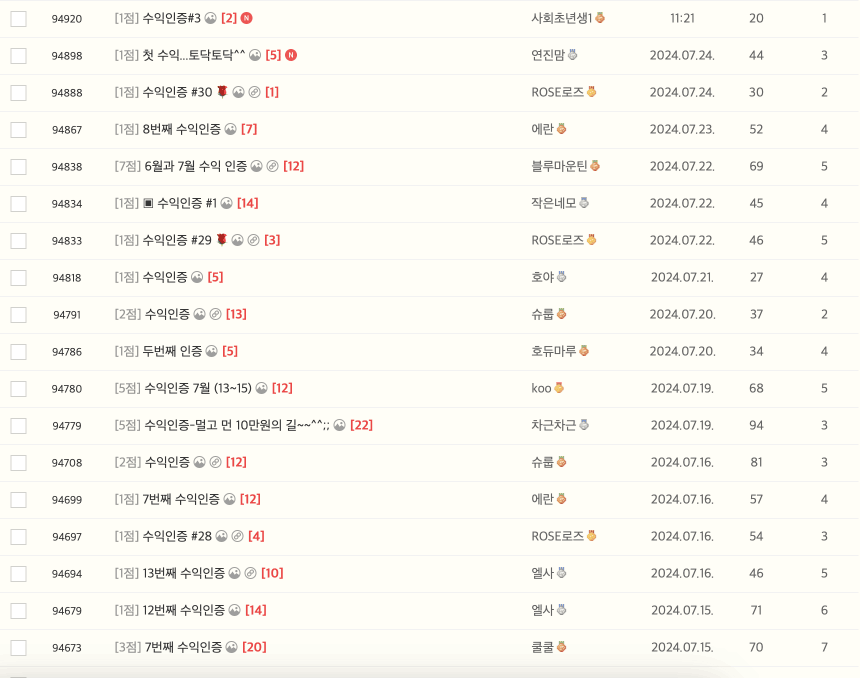Click the N new badge on 수익인증#3
Viewport: 860px width, 678px height.
(248, 19)
